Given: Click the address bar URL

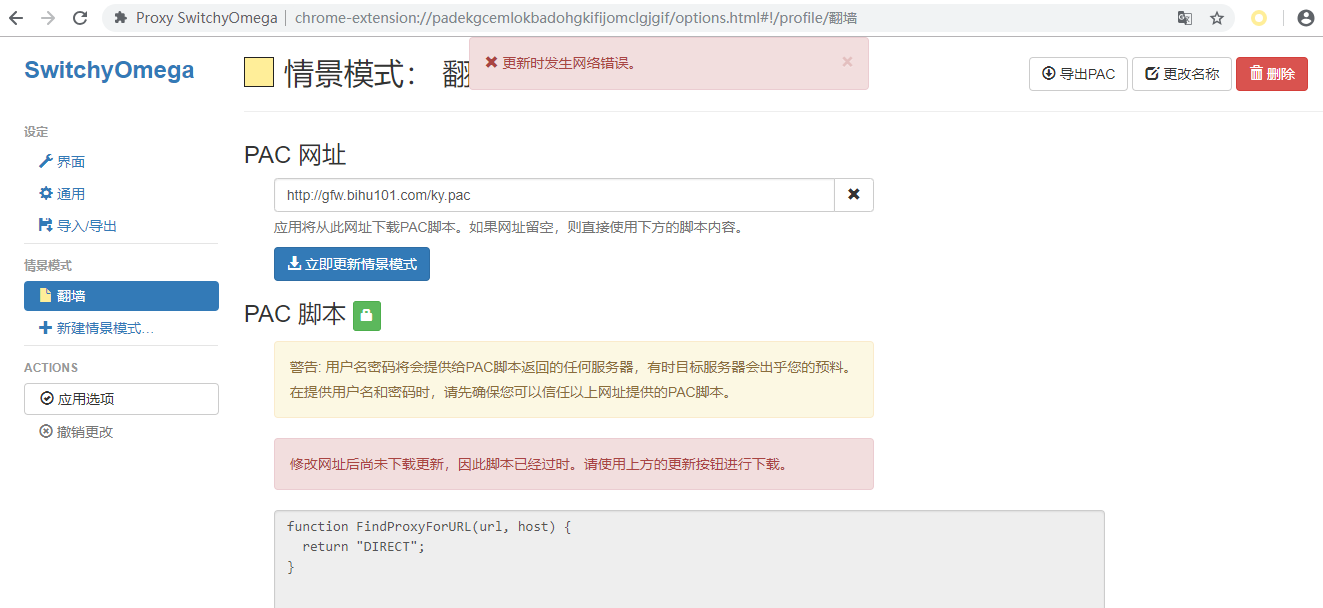Looking at the screenshot, I should click(576, 18).
